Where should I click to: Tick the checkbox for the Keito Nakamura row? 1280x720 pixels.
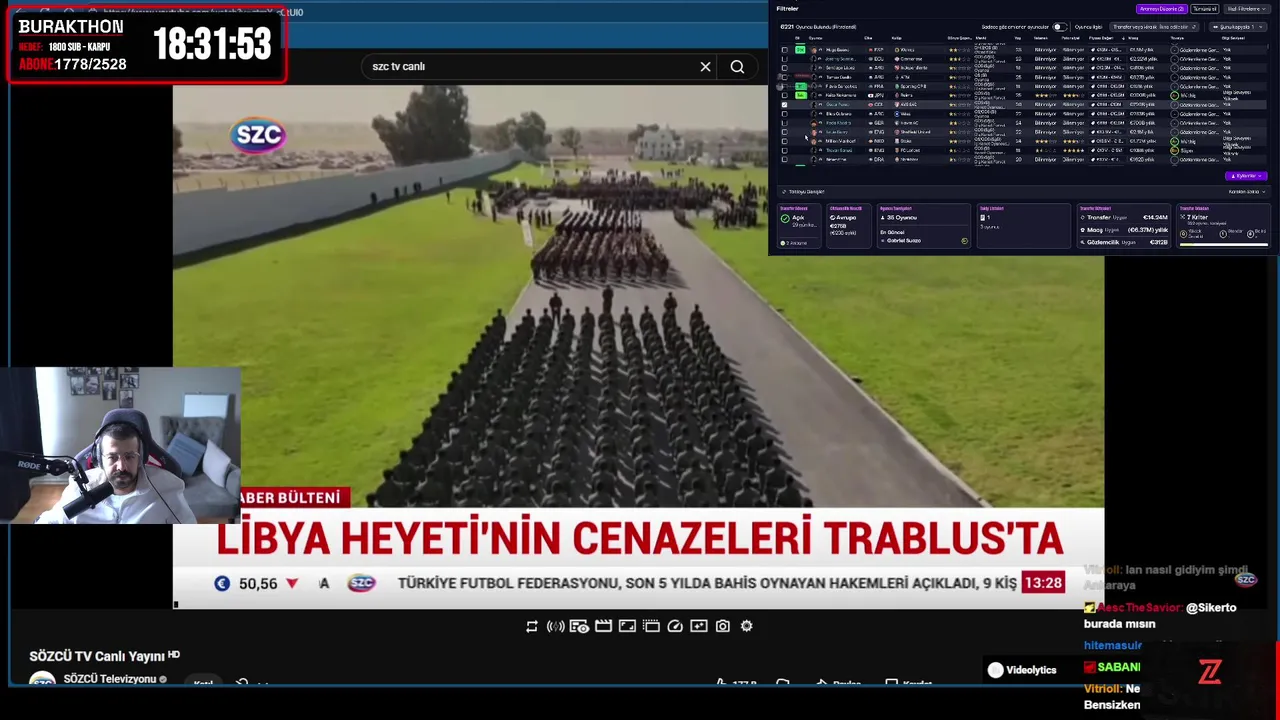click(x=785, y=95)
